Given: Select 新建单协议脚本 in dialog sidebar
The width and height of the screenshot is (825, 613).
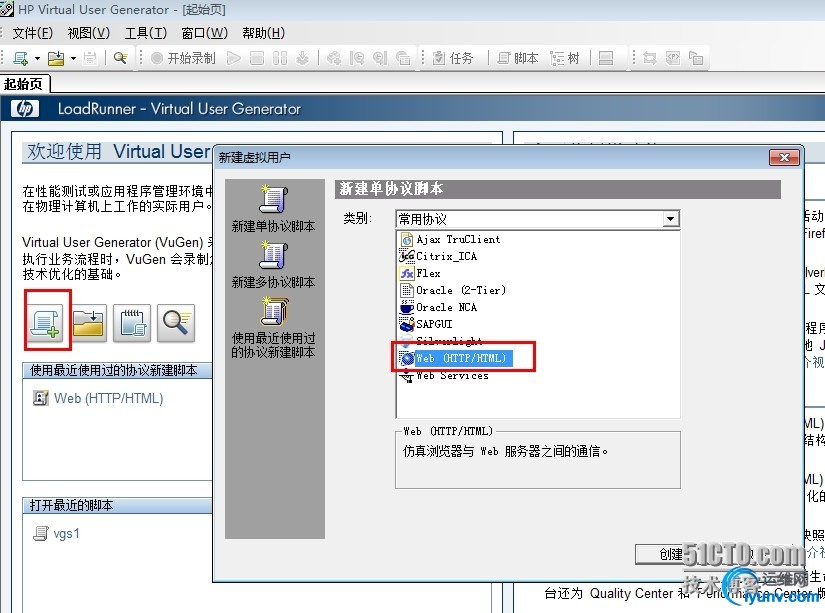Looking at the screenshot, I should [x=273, y=208].
